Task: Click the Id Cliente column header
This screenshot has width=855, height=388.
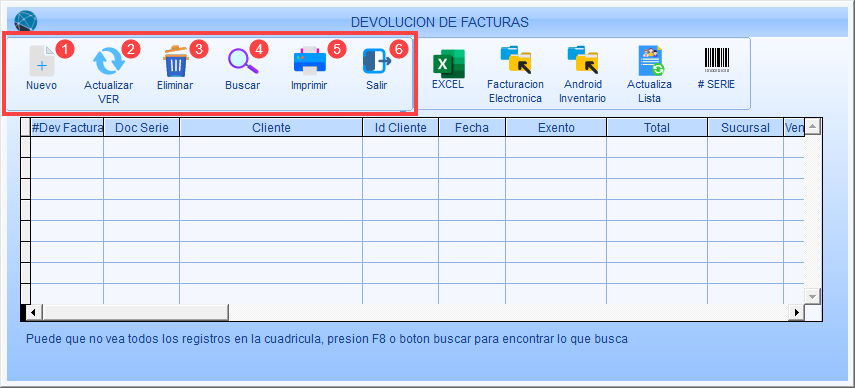Action: click(401, 128)
